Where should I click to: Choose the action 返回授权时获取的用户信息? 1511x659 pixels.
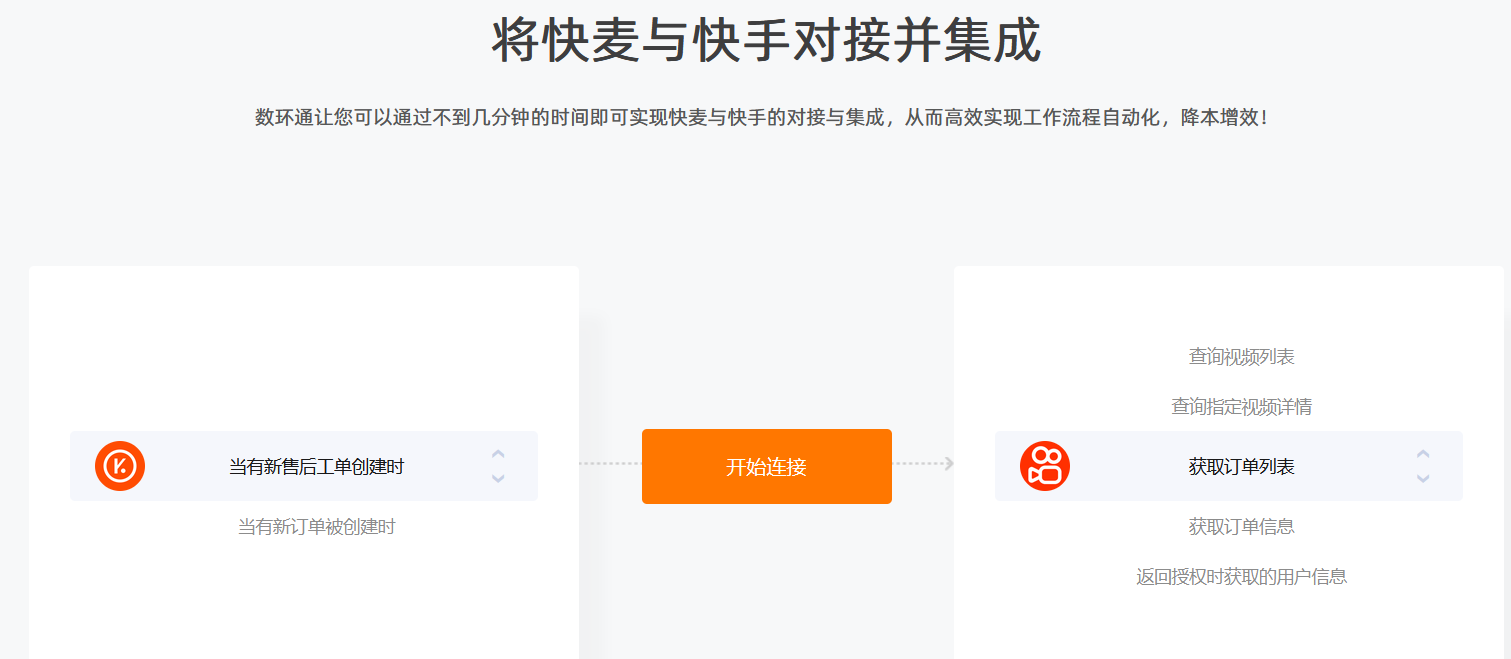(1241, 577)
